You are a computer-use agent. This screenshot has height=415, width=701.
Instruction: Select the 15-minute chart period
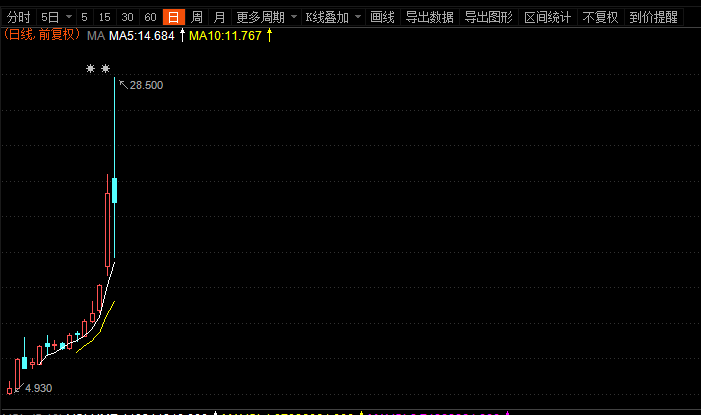click(105, 17)
